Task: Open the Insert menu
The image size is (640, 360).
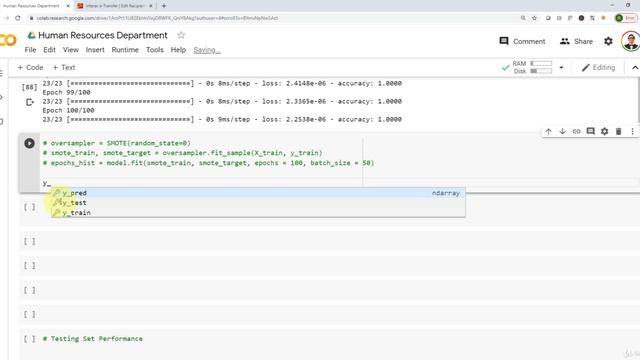Action: click(x=95, y=50)
